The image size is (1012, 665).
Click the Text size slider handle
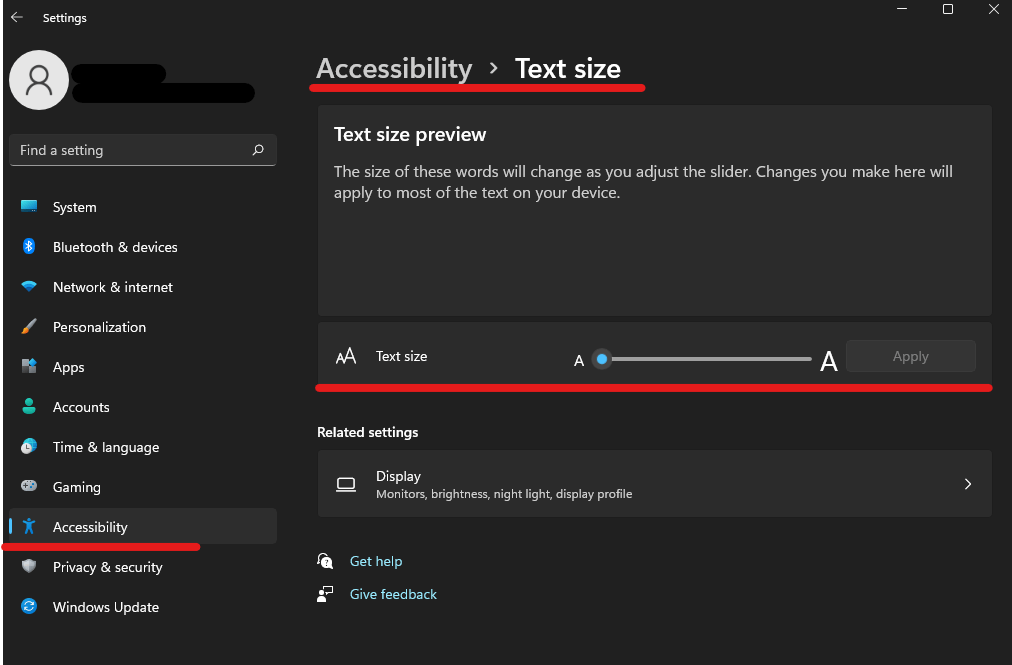[601, 358]
